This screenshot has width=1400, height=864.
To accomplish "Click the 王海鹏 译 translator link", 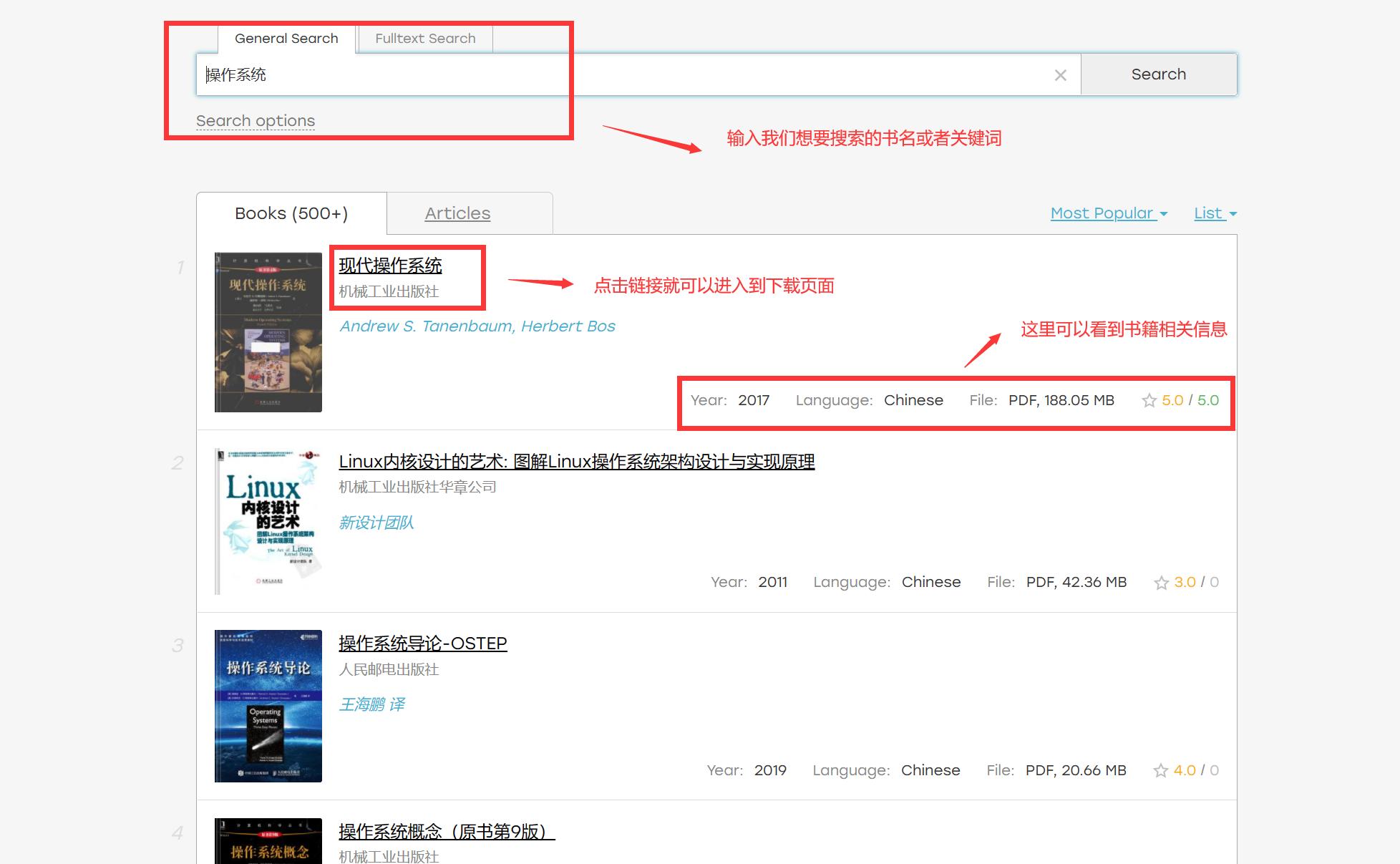I will click(371, 704).
